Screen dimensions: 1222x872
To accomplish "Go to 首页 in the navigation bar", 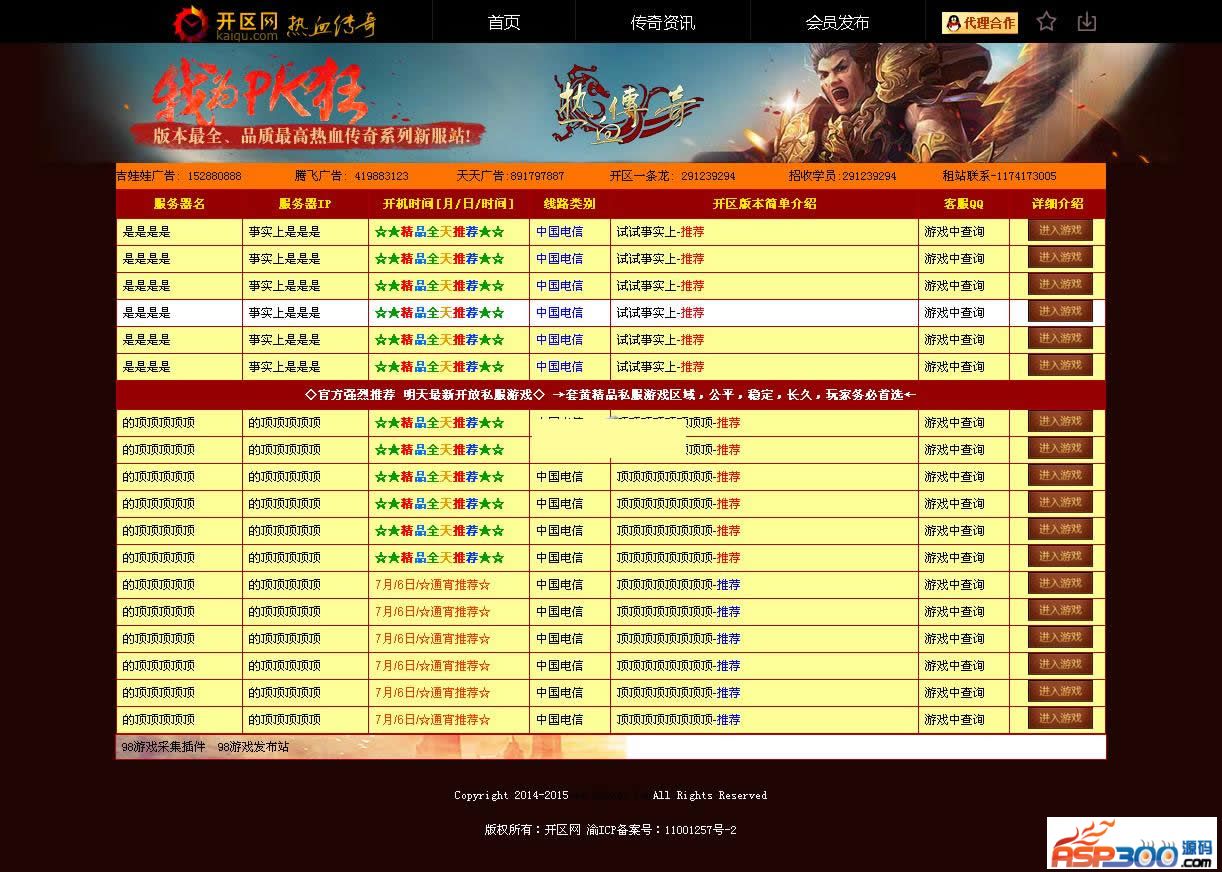I will 504,22.
